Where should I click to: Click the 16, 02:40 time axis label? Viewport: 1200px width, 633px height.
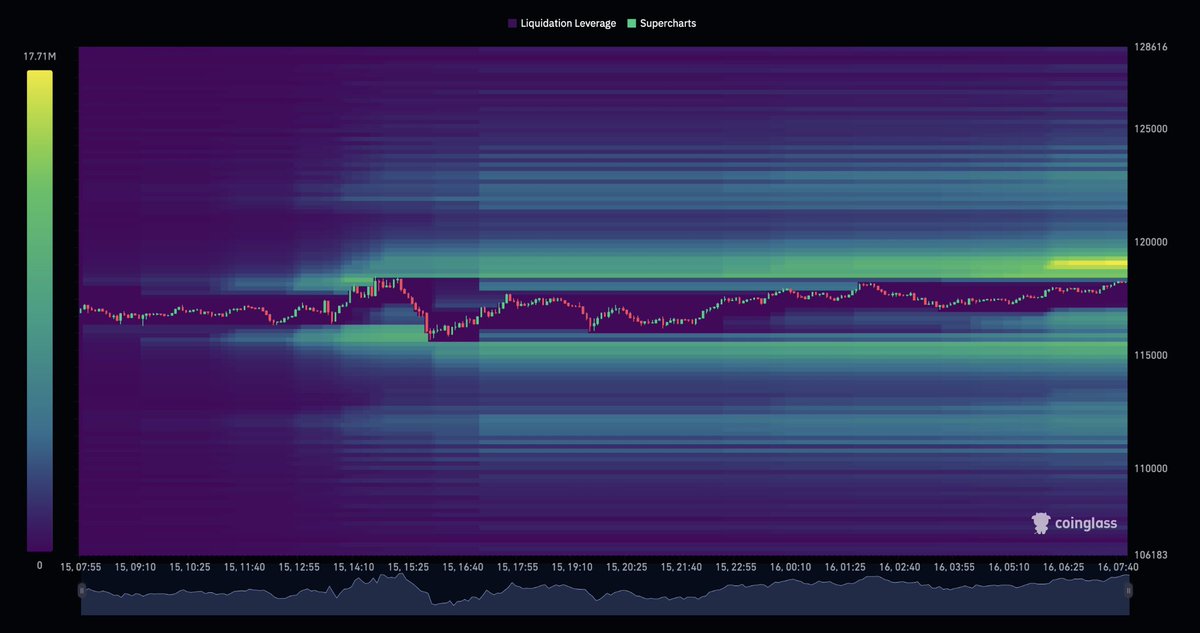(901, 567)
